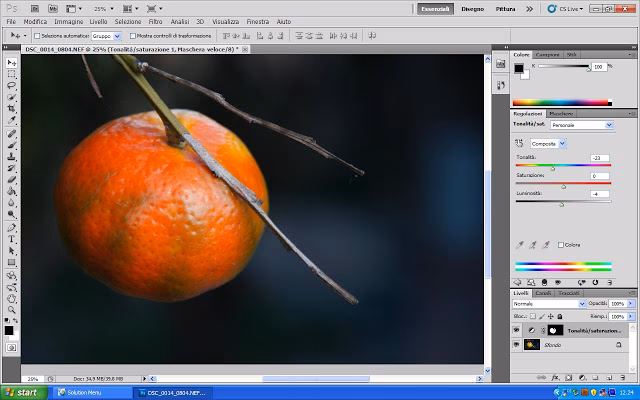Select the Essenziali workspace

pyautogui.click(x=436, y=9)
